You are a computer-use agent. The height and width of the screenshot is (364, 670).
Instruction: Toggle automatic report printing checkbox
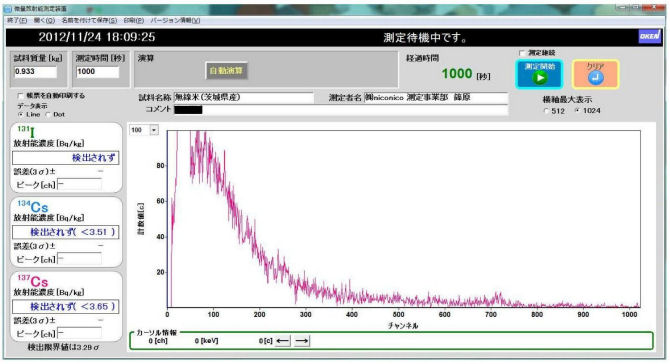point(21,96)
